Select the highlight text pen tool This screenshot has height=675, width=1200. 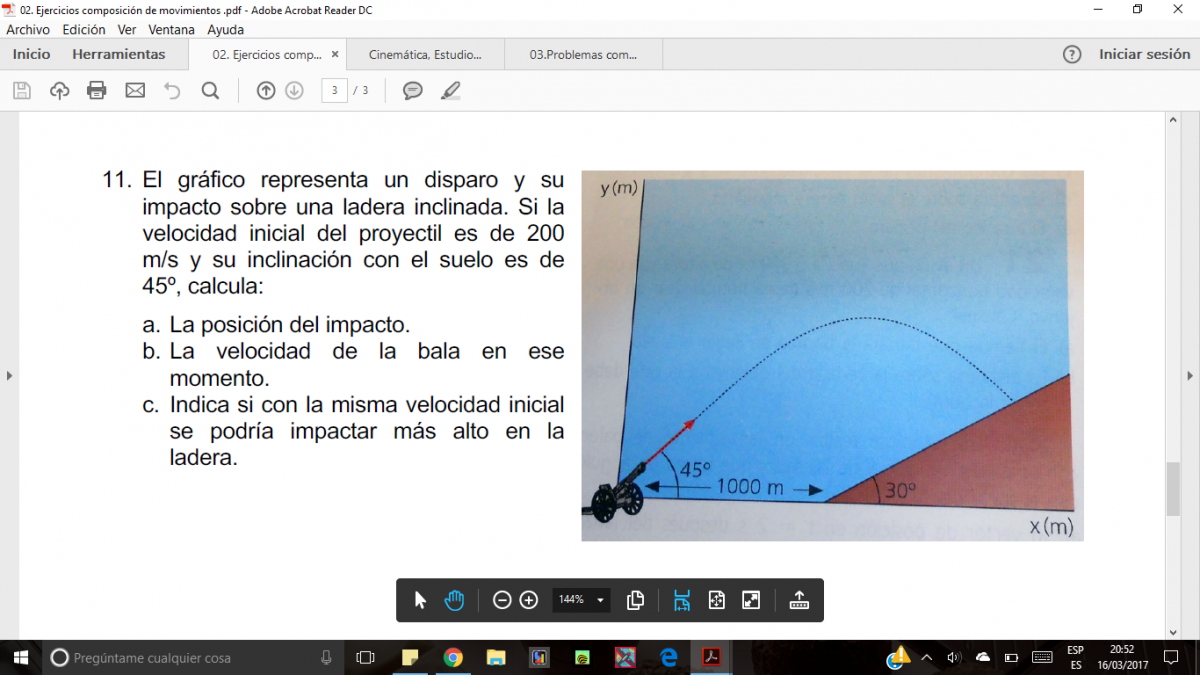click(x=451, y=91)
